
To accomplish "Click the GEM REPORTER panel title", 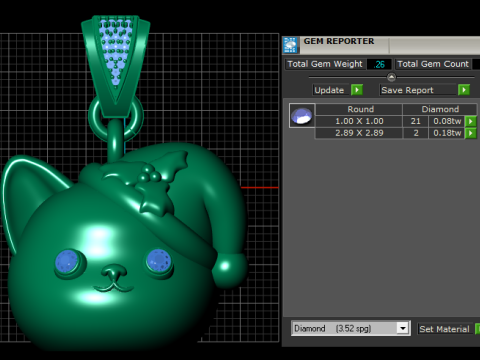I will [x=339, y=41].
